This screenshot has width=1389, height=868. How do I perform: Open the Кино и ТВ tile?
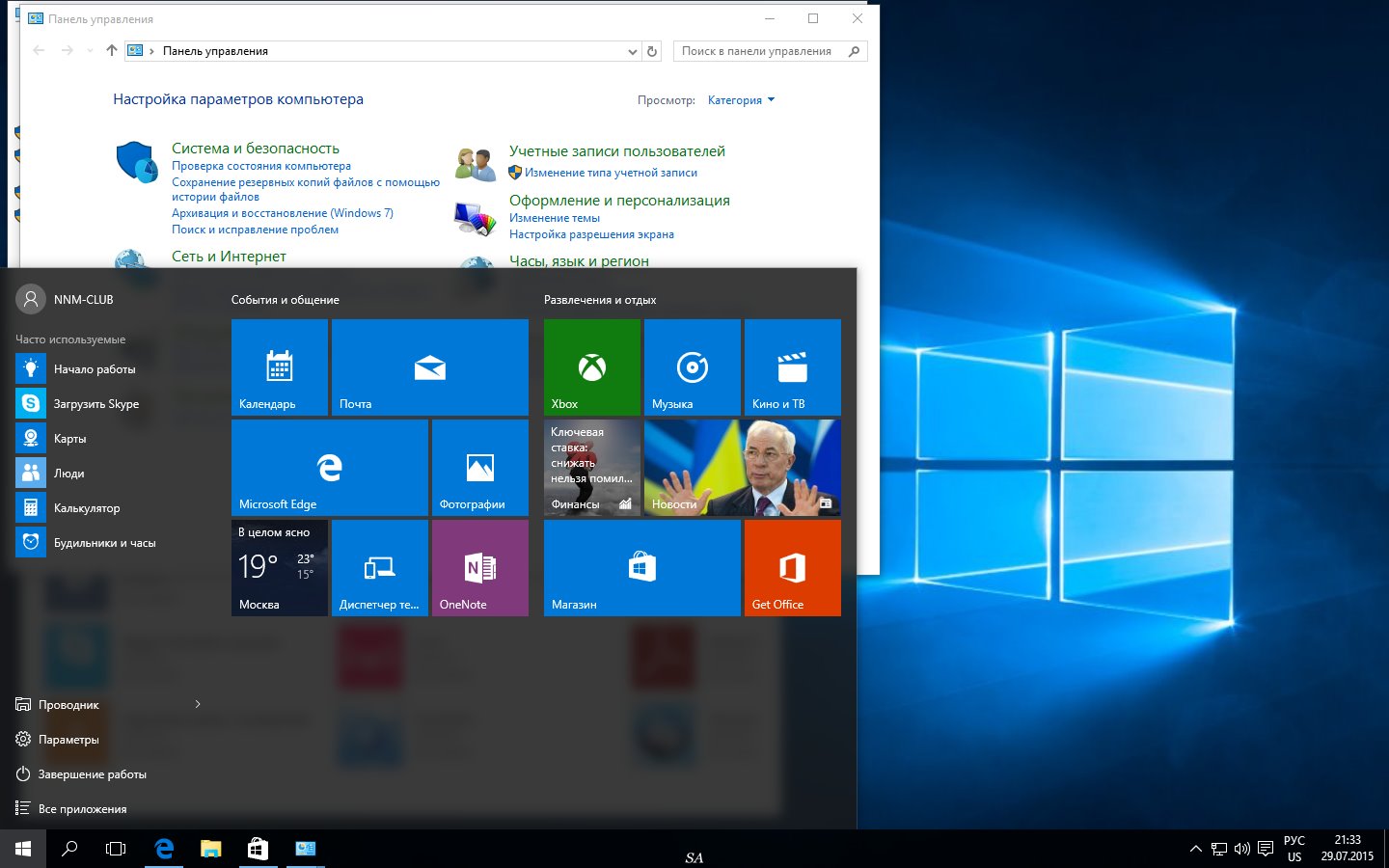[793, 367]
